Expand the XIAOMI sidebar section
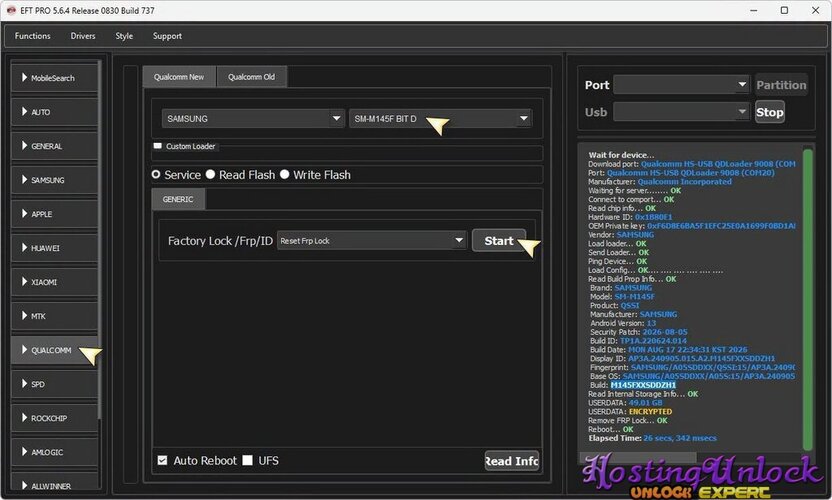The height and width of the screenshot is (500, 832). coord(54,282)
